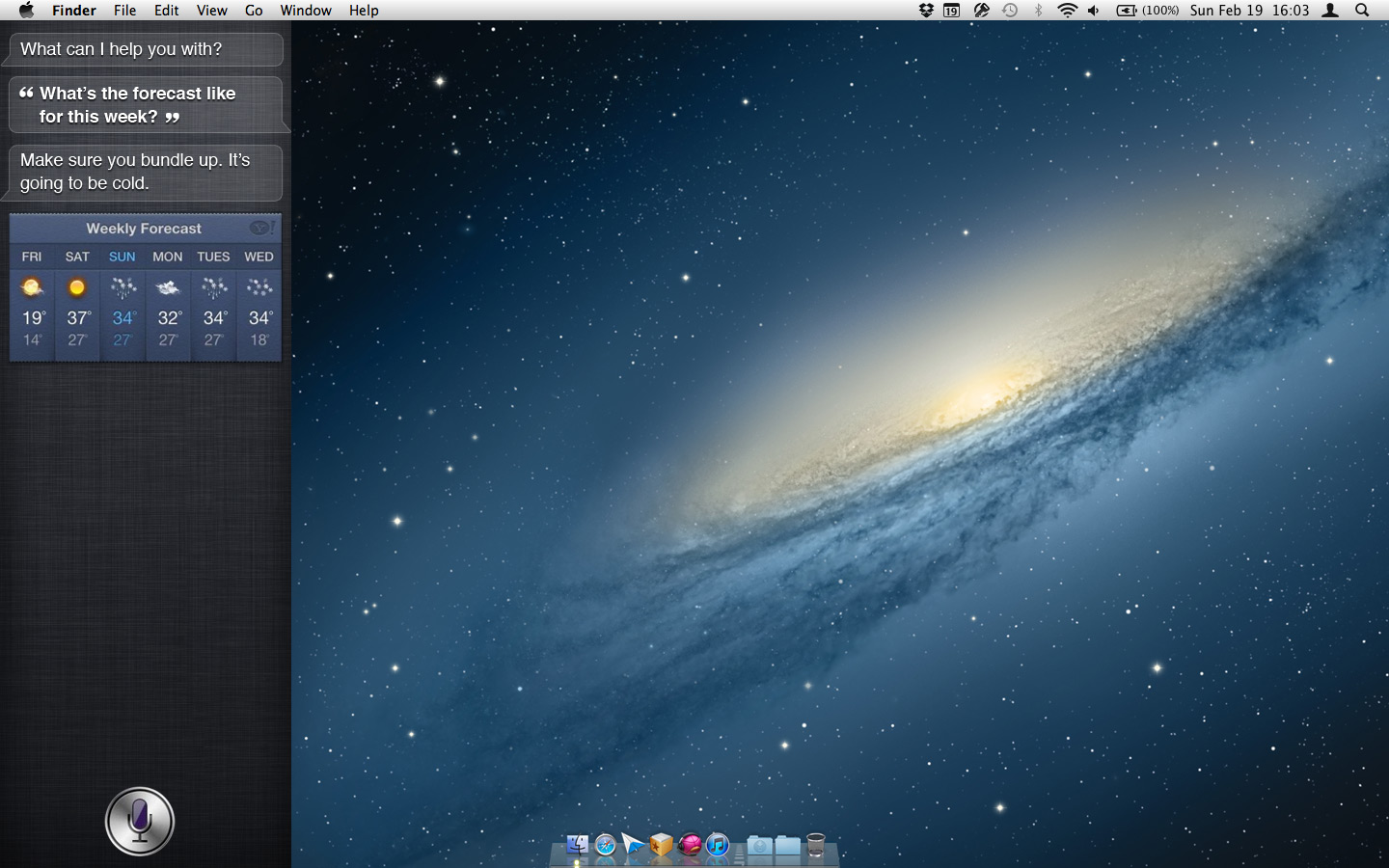Select the FRI column label
Viewport: 1389px width, 868px height.
coord(32,257)
